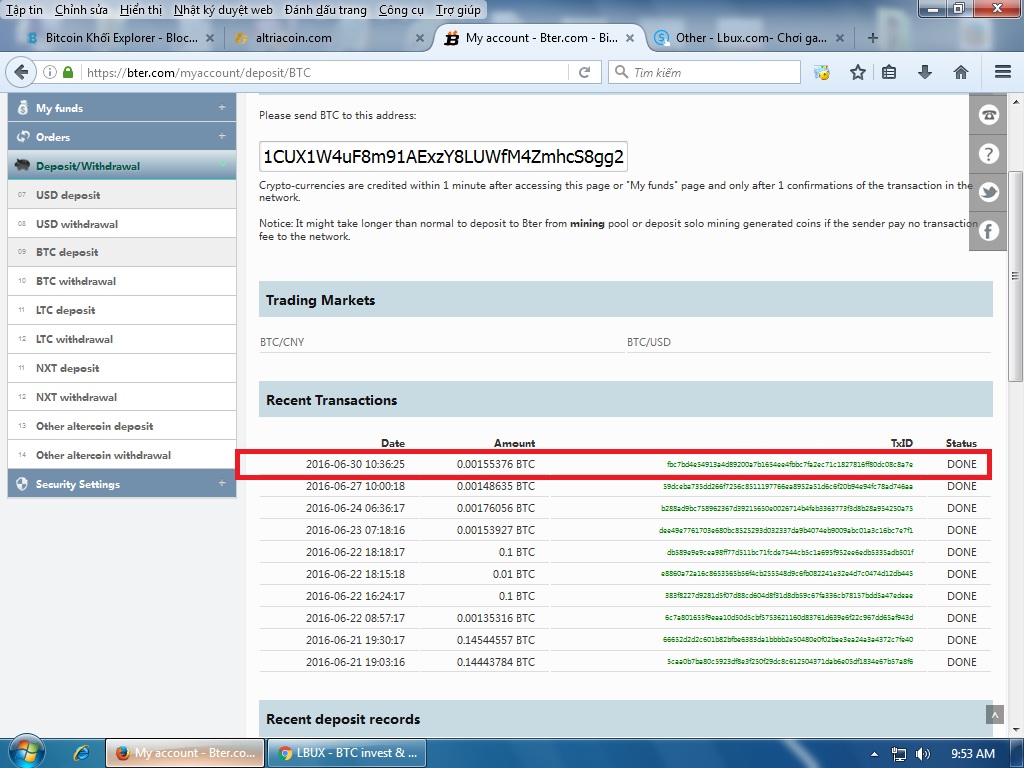Open the BTC/USD trading market
The image size is (1024, 768).
pyautogui.click(x=648, y=342)
